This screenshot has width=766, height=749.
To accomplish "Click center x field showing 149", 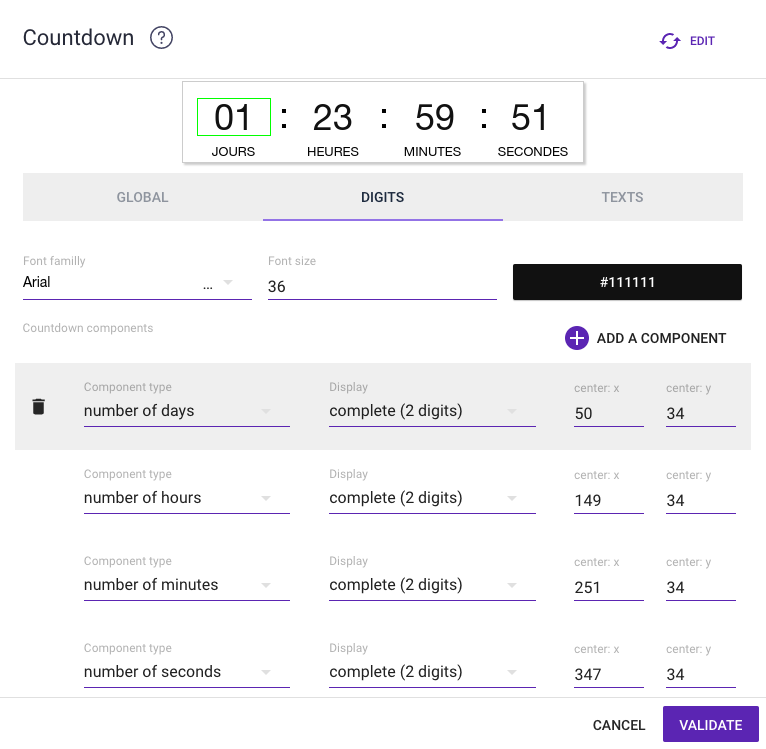I will click(x=608, y=500).
